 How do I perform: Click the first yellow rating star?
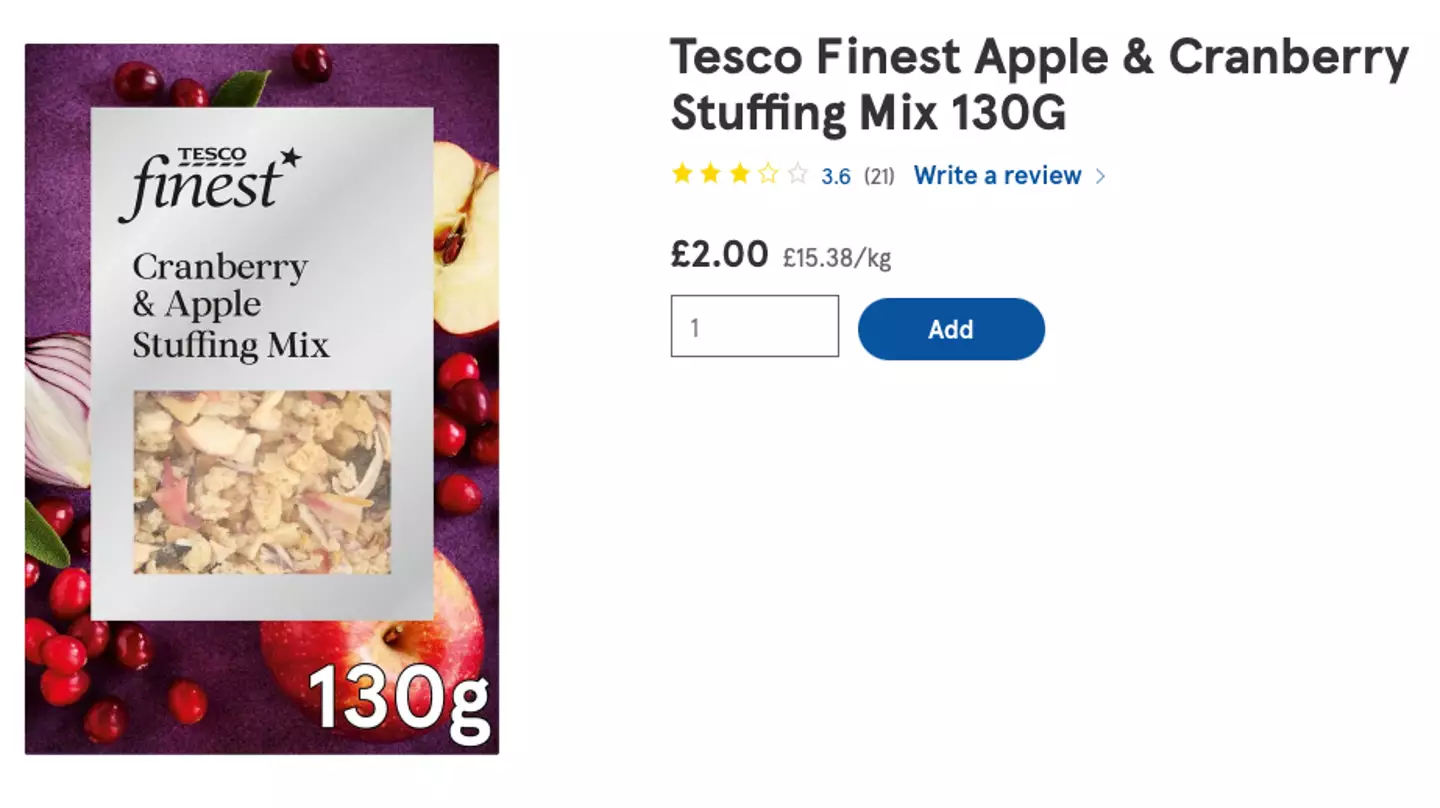click(682, 175)
